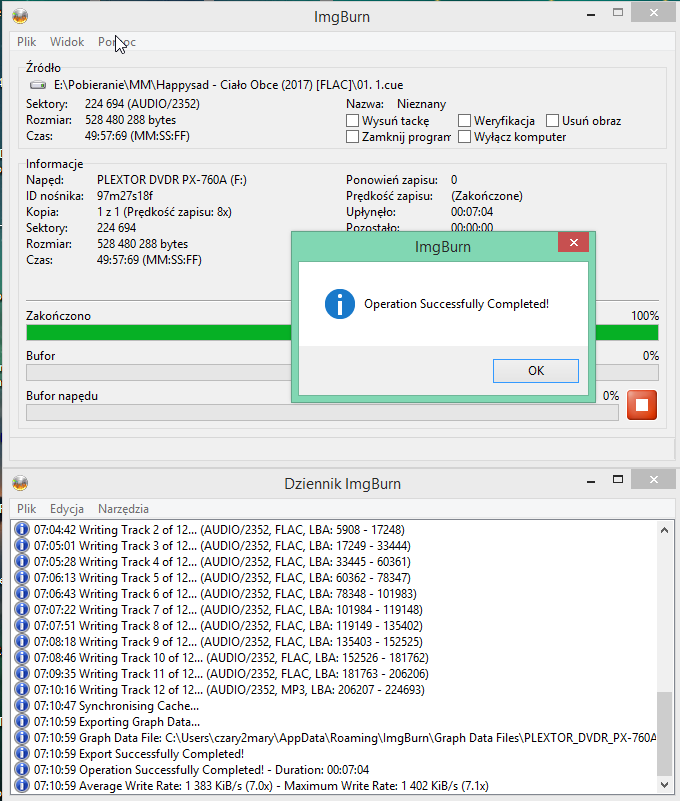Maximize the Dziennik ImgBurn log window
This screenshot has width=680, height=801.
(x=618, y=479)
